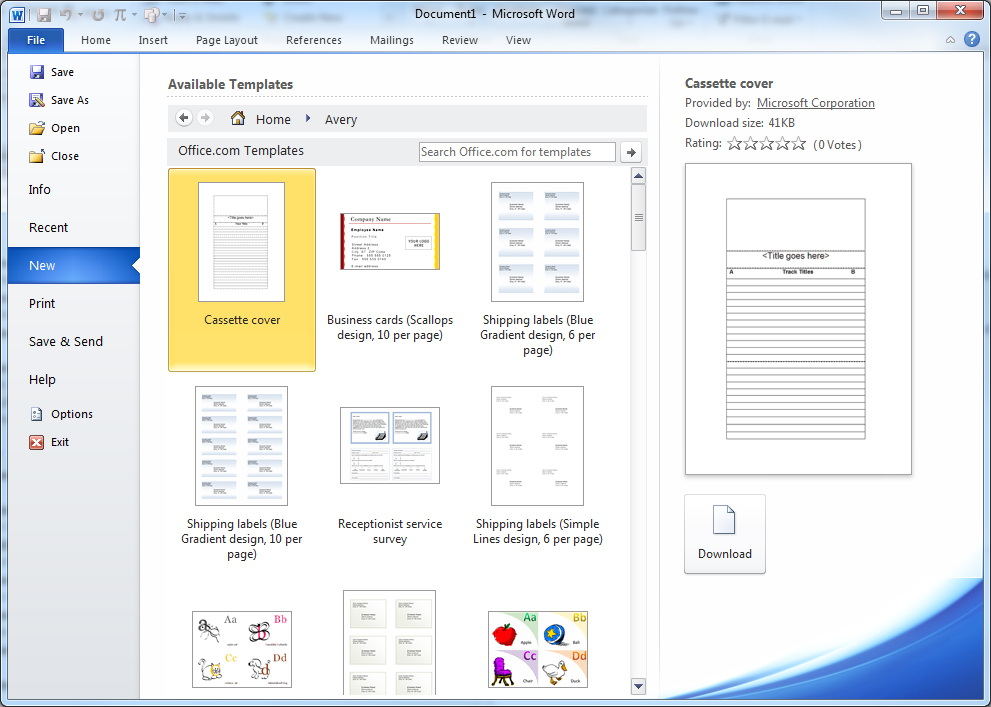Screen dimensions: 991x707
Task: Click Exit in the Backstage menu
Action: [49, 442]
